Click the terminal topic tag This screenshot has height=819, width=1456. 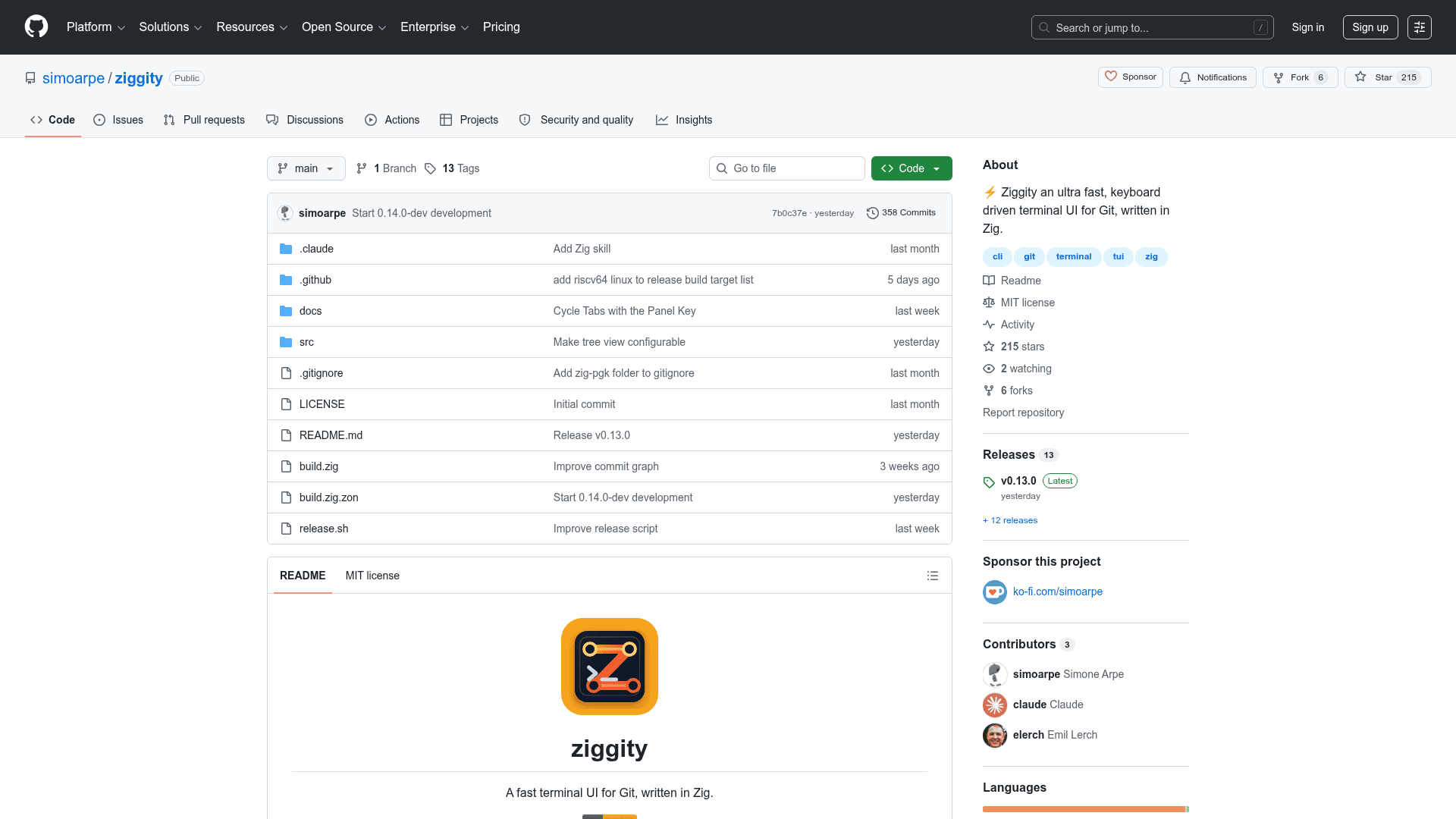point(1074,256)
